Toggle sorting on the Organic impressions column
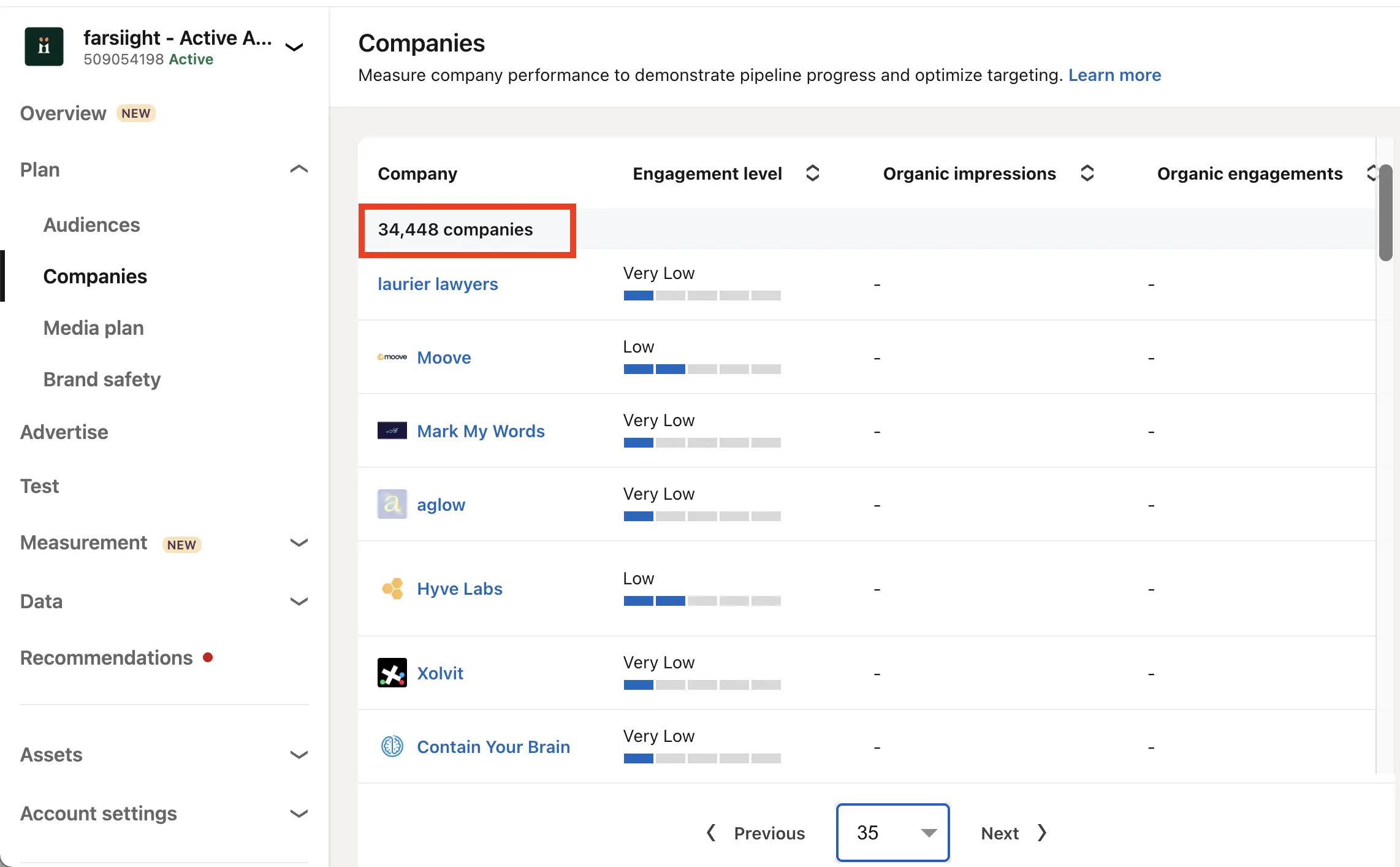1400x867 pixels. pos(1087,174)
